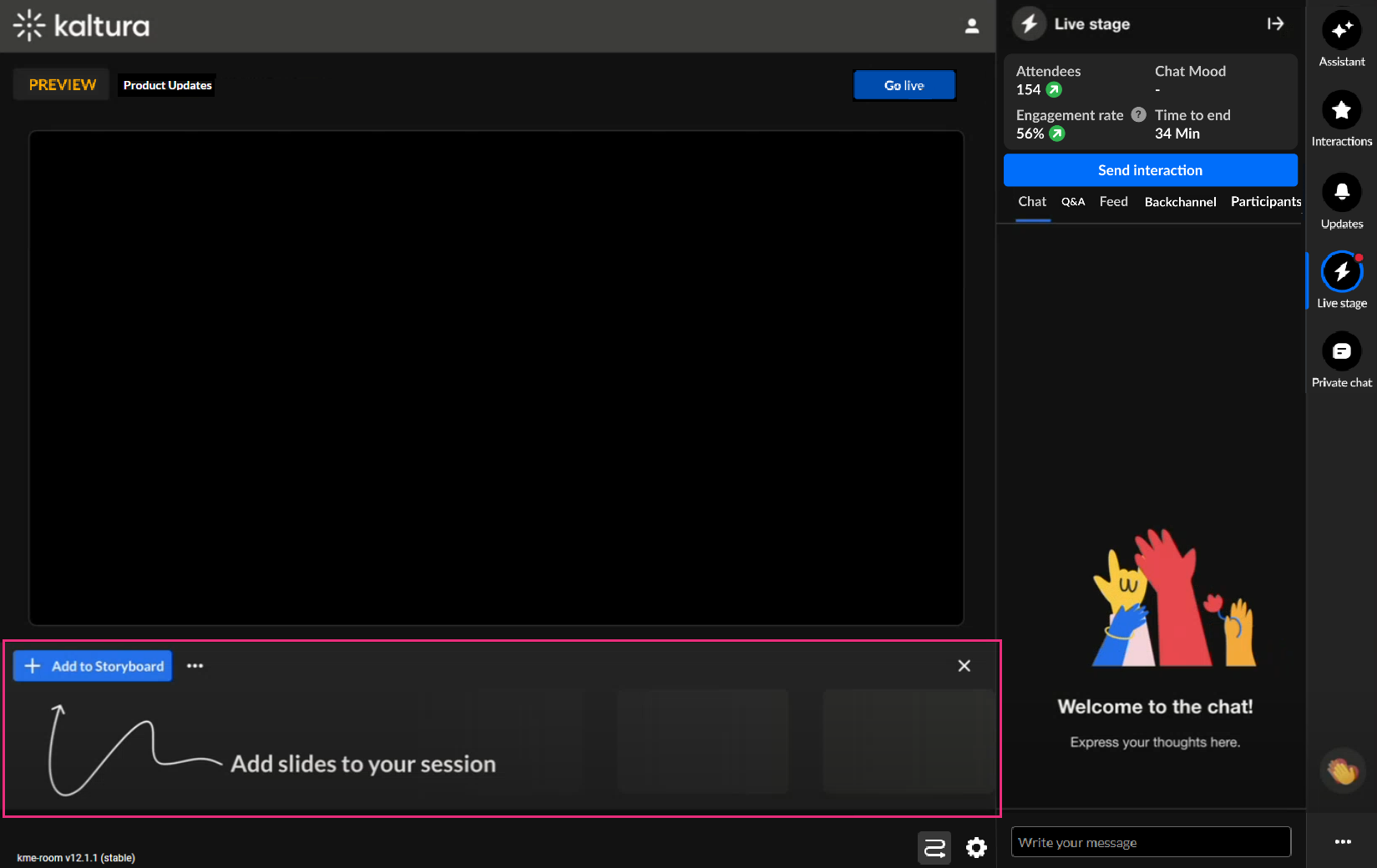This screenshot has width=1377, height=868.
Task: Open storyboard more options ellipsis
Action: coord(195,666)
